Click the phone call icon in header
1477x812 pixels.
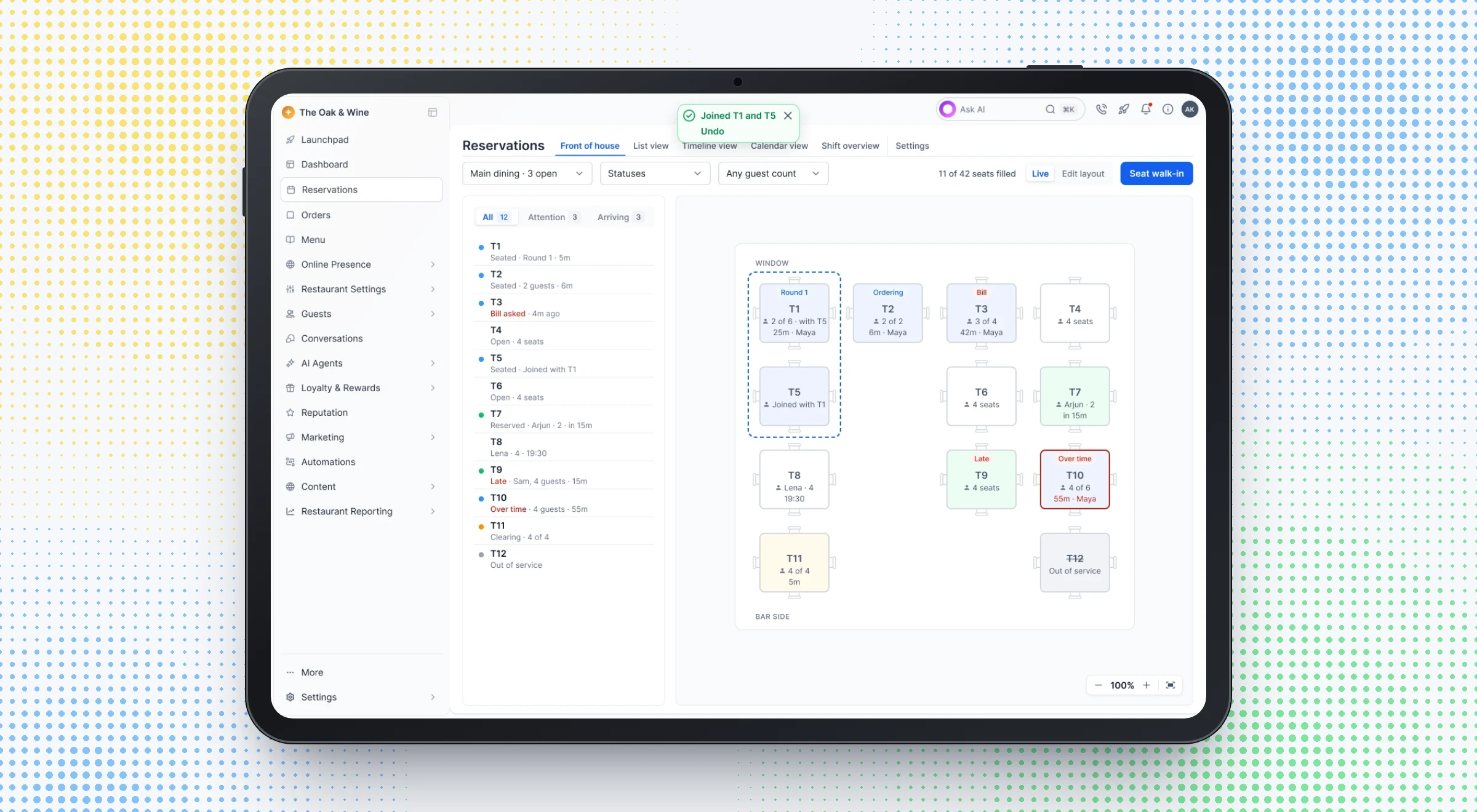1101,109
